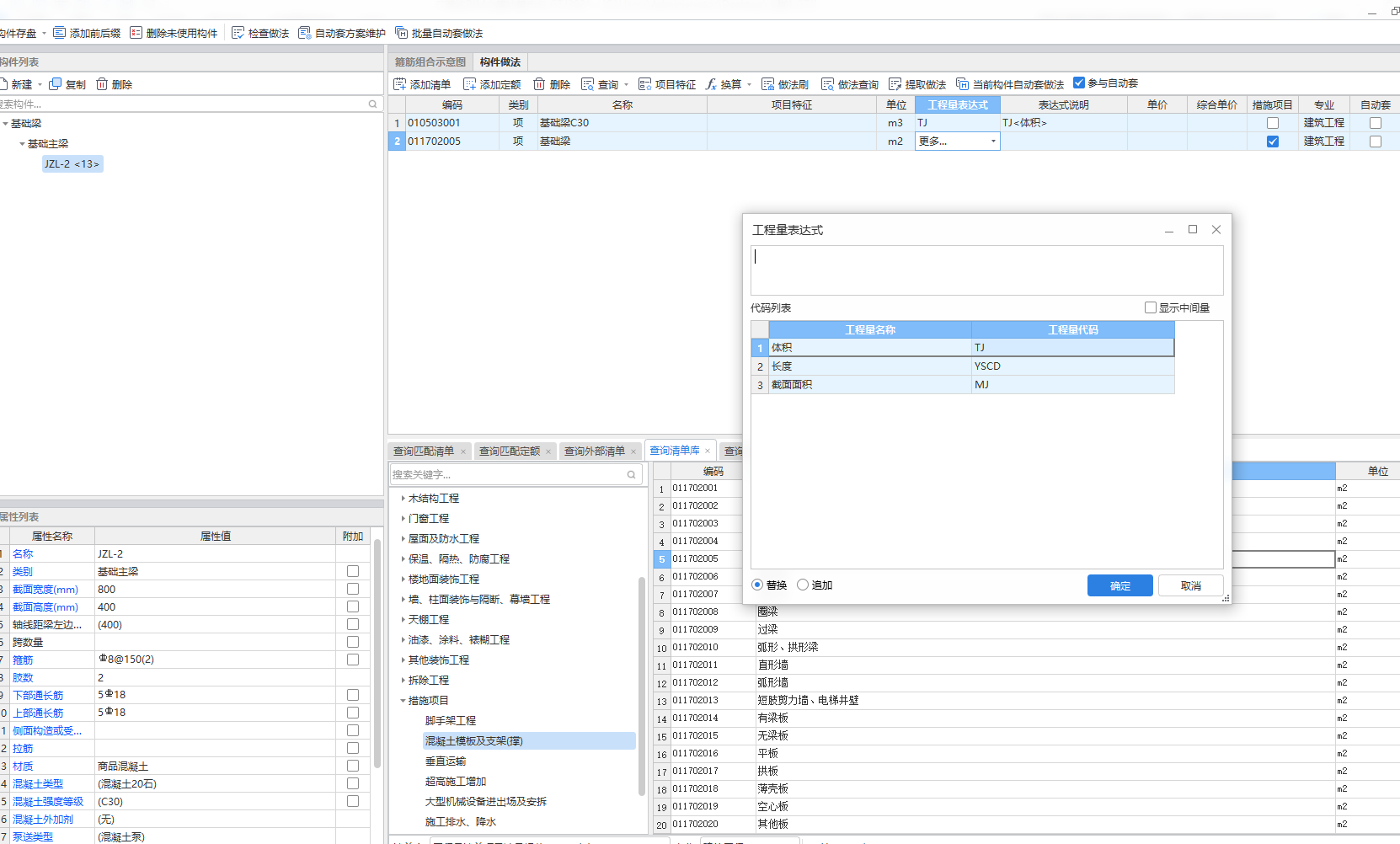Click the 项目特征 icon

coord(645,84)
